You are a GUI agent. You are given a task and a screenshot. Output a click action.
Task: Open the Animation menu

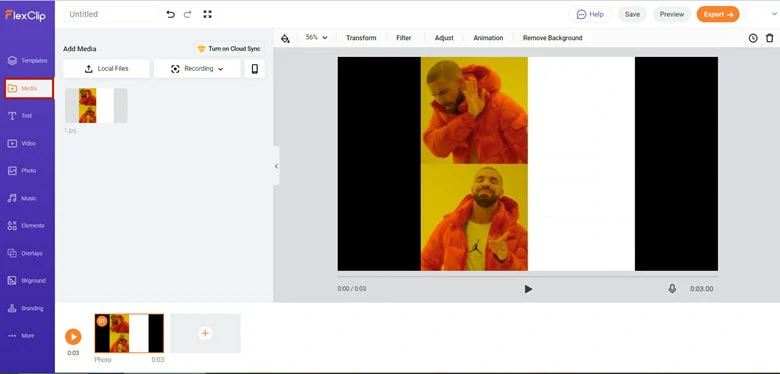pos(488,38)
